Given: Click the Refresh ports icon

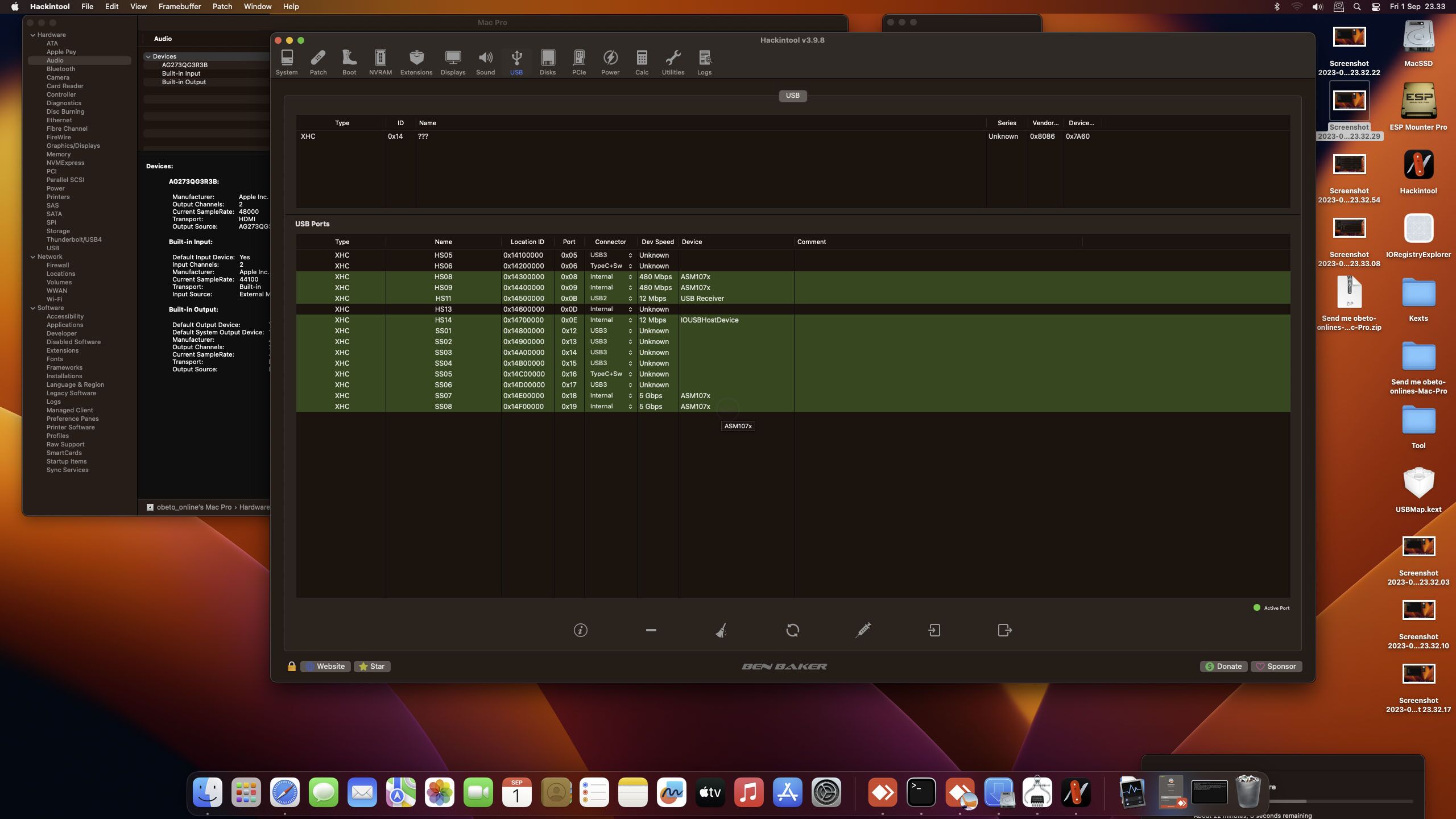Looking at the screenshot, I should [x=792, y=630].
